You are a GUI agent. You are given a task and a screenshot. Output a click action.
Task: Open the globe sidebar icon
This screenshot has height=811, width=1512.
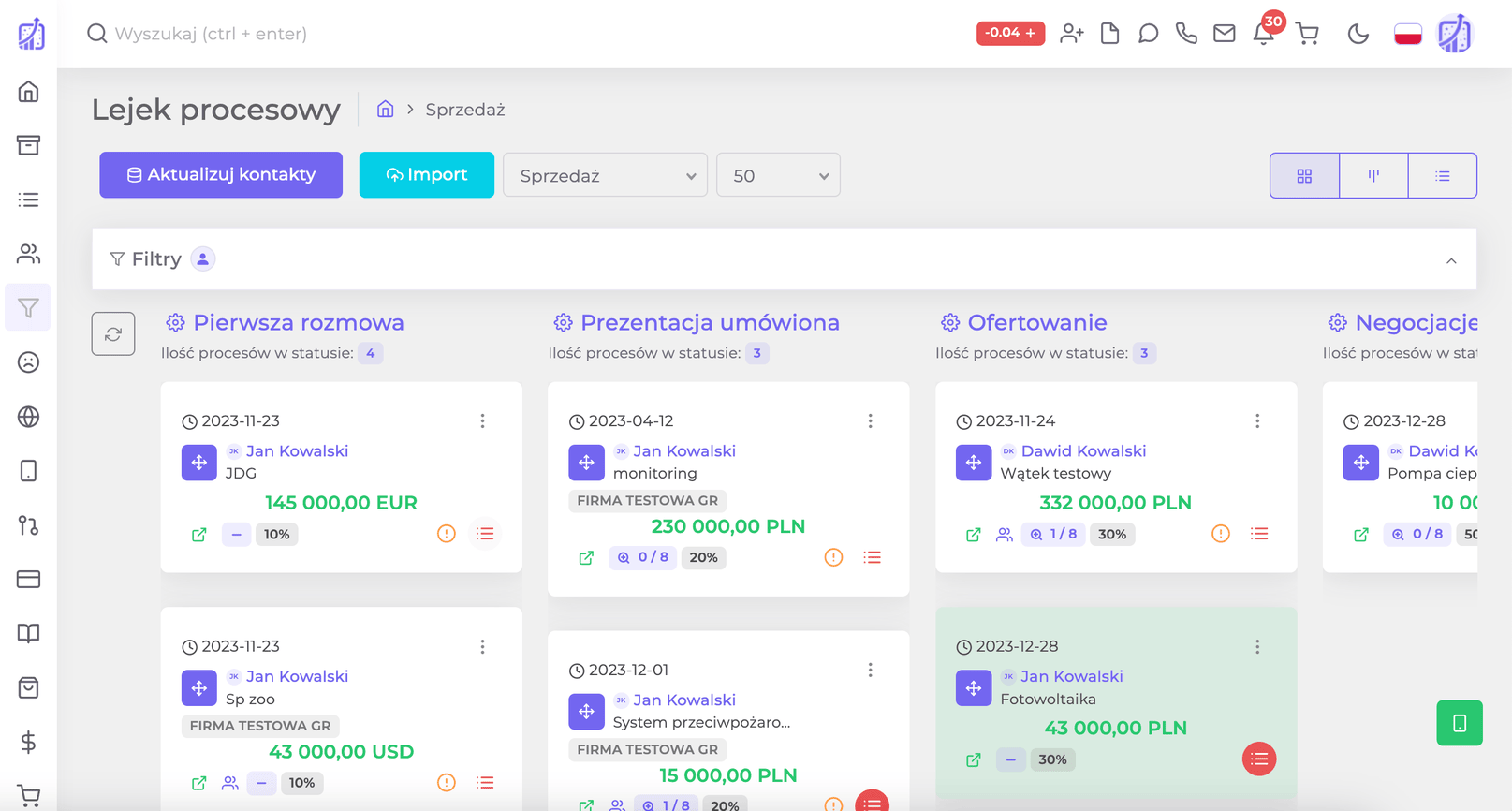28,417
